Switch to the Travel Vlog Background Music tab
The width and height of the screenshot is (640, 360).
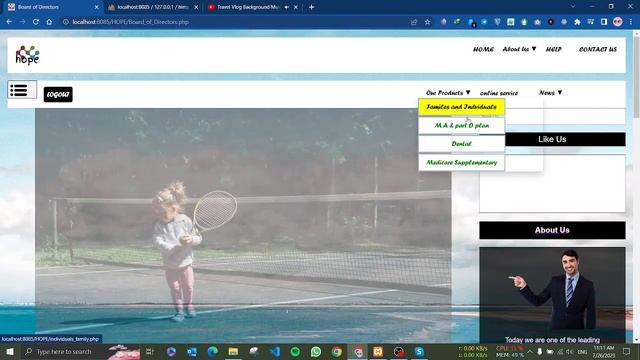tap(247, 7)
